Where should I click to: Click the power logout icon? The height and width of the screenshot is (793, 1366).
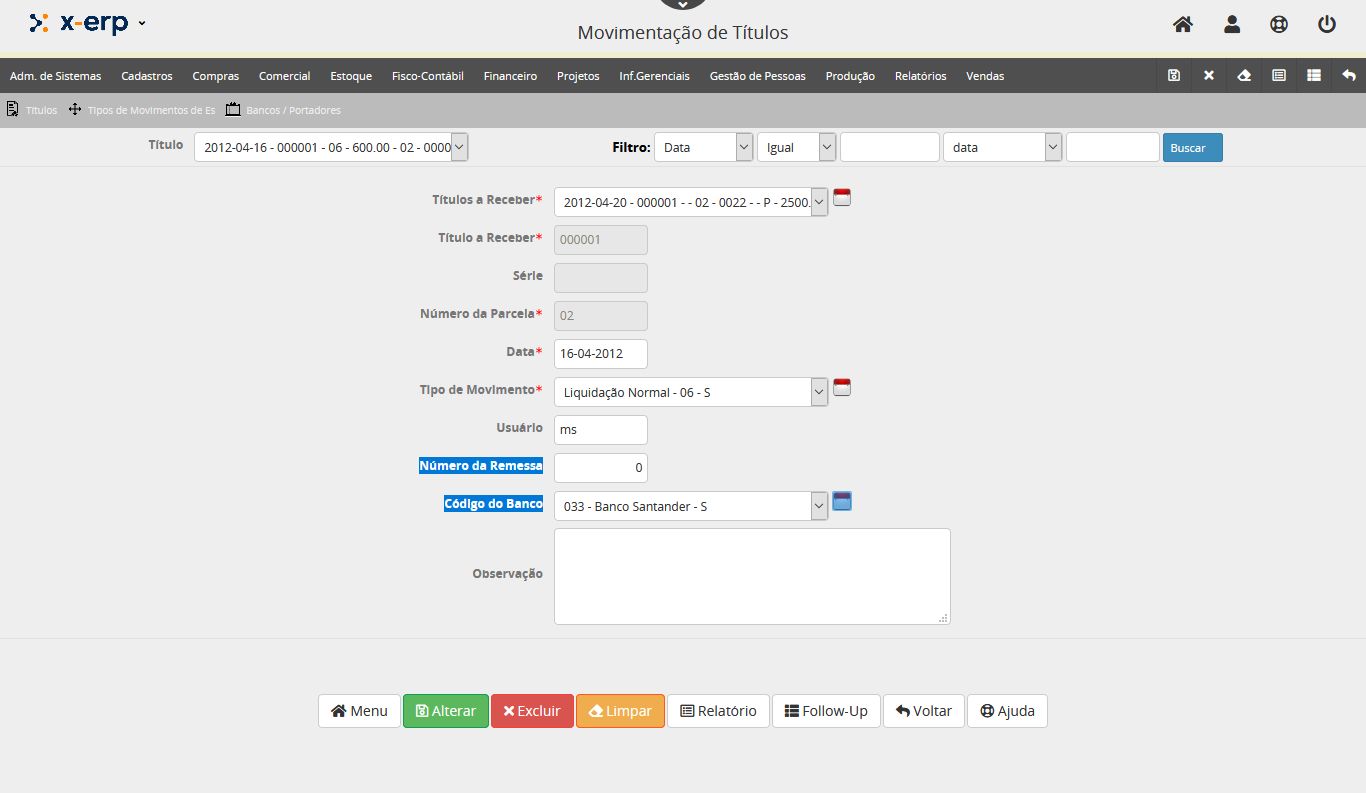(1327, 25)
